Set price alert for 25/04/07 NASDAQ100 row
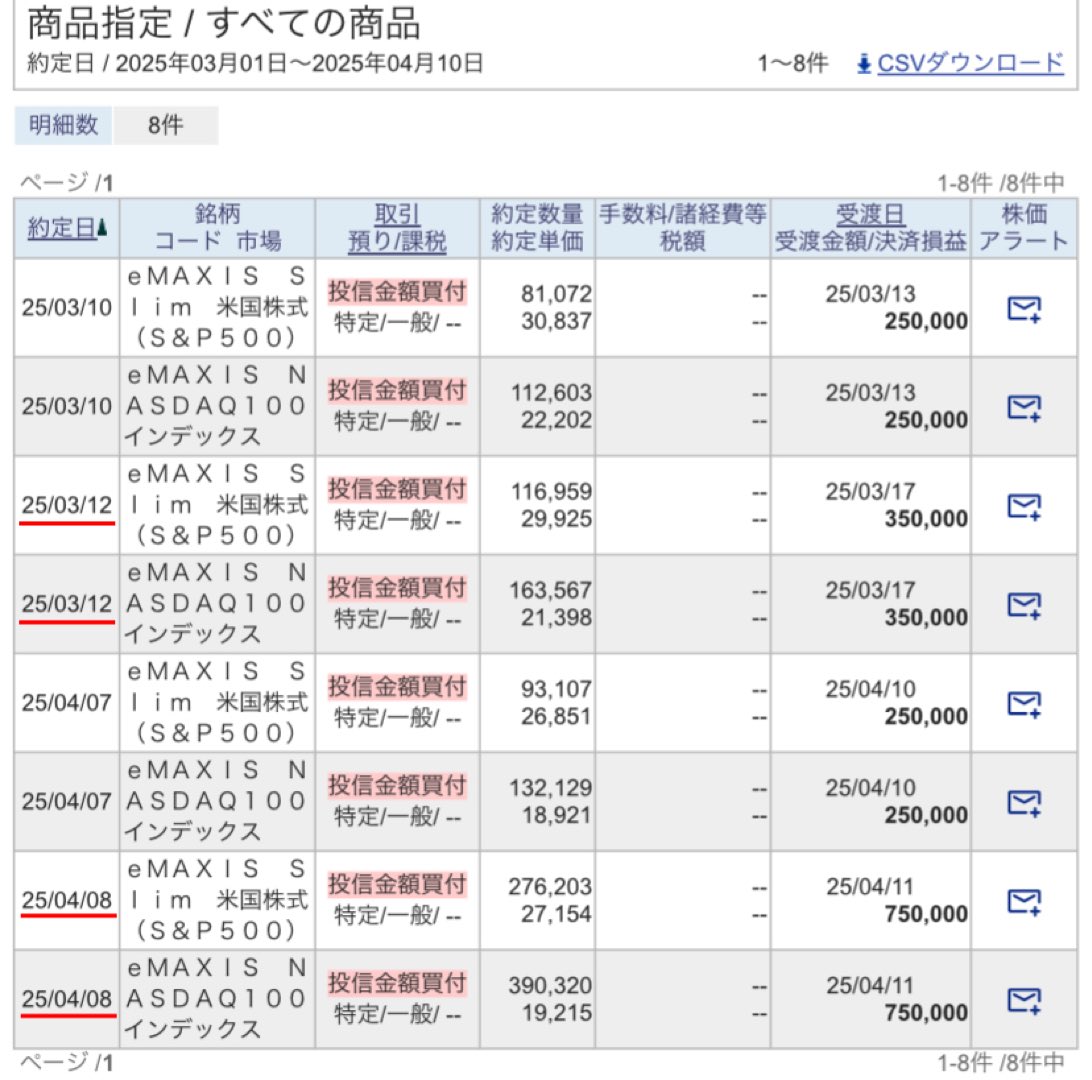 [x=1024, y=802]
